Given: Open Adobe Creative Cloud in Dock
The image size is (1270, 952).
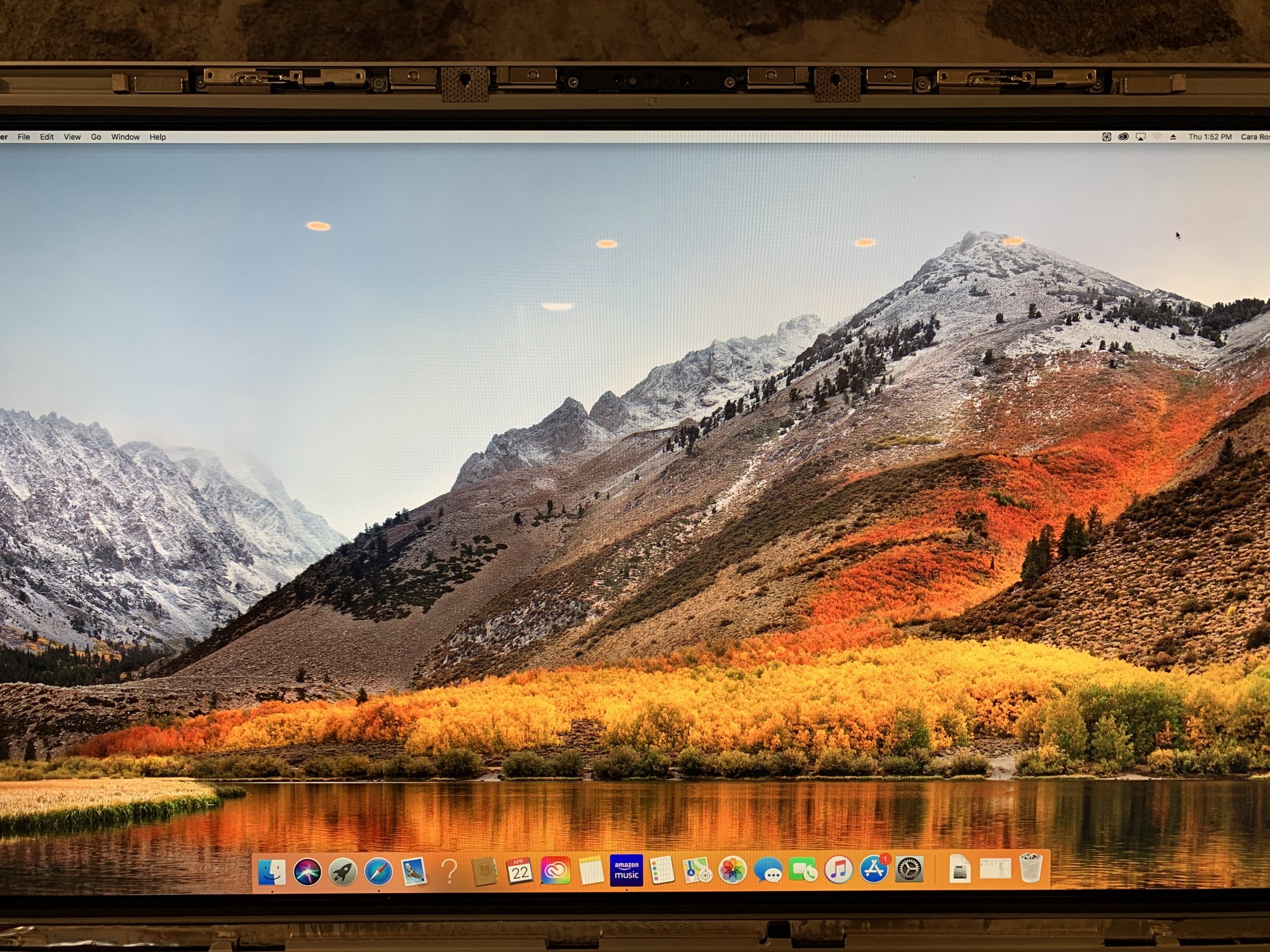Looking at the screenshot, I should (555, 871).
